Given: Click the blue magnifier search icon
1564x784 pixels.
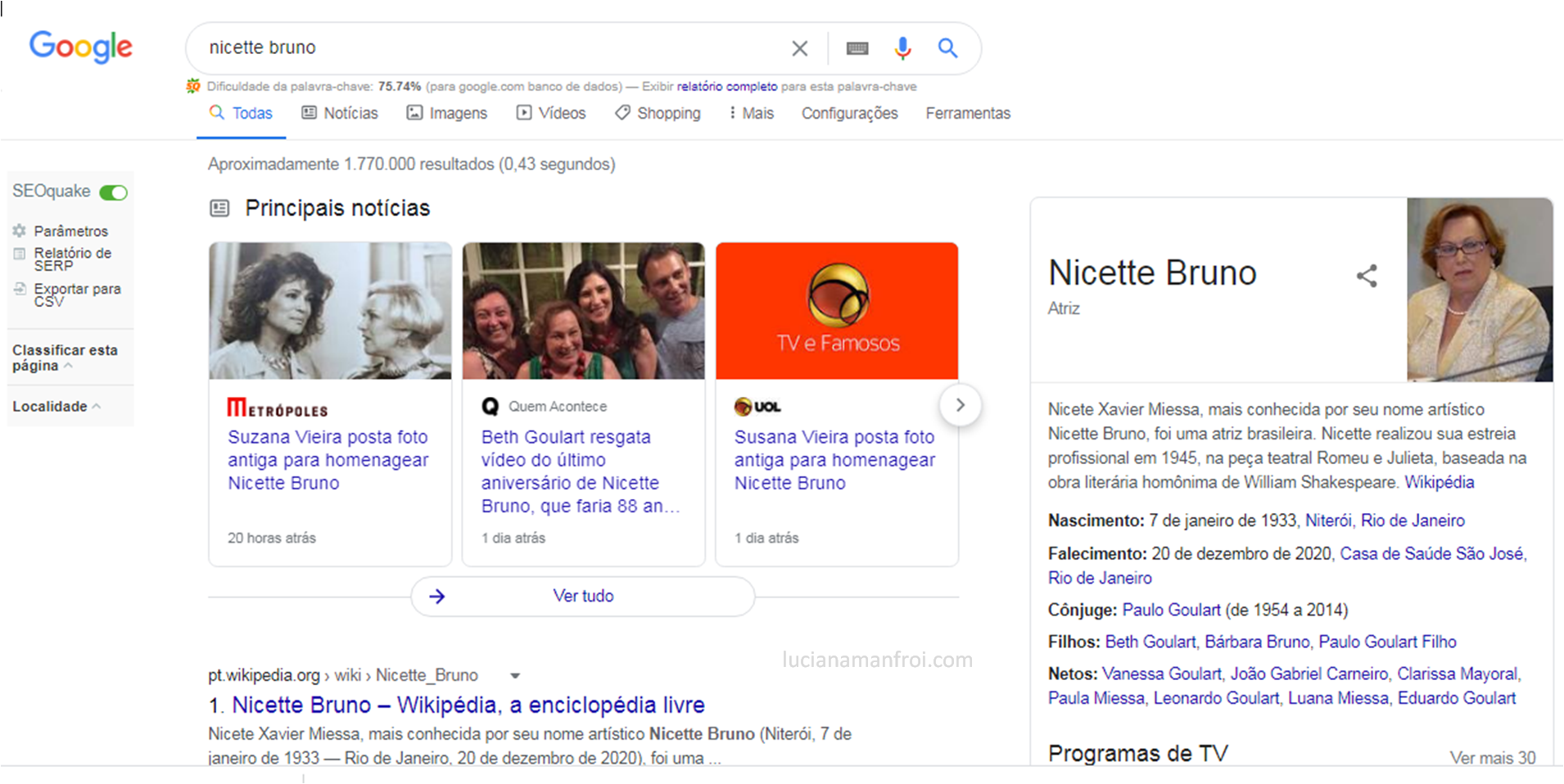Looking at the screenshot, I should tap(947, 48).
